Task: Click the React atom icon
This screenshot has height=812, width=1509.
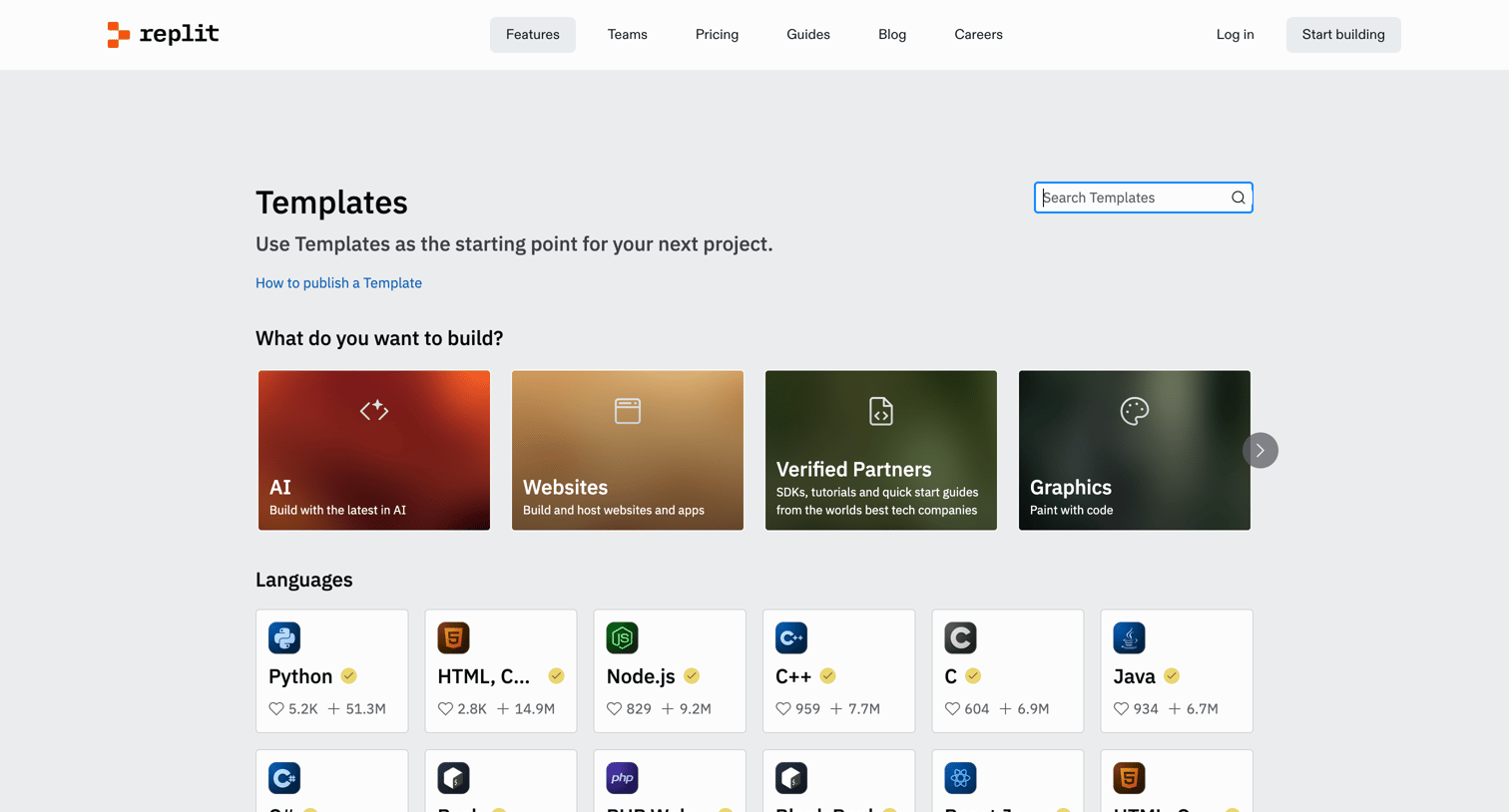Action: (x=960, y=777)
